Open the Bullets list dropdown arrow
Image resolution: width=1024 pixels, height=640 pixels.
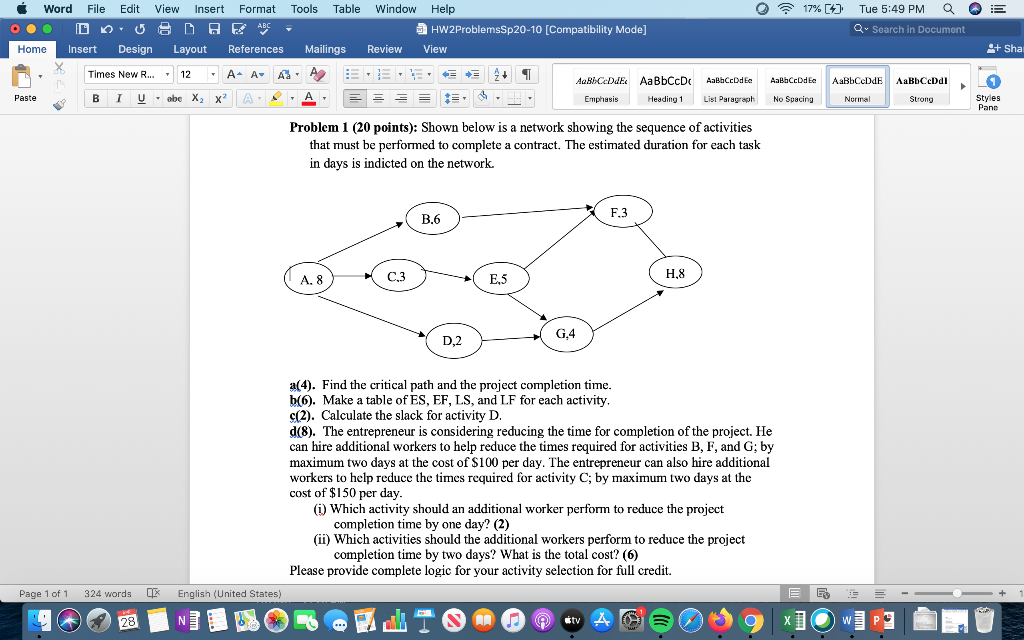point(368,74)
